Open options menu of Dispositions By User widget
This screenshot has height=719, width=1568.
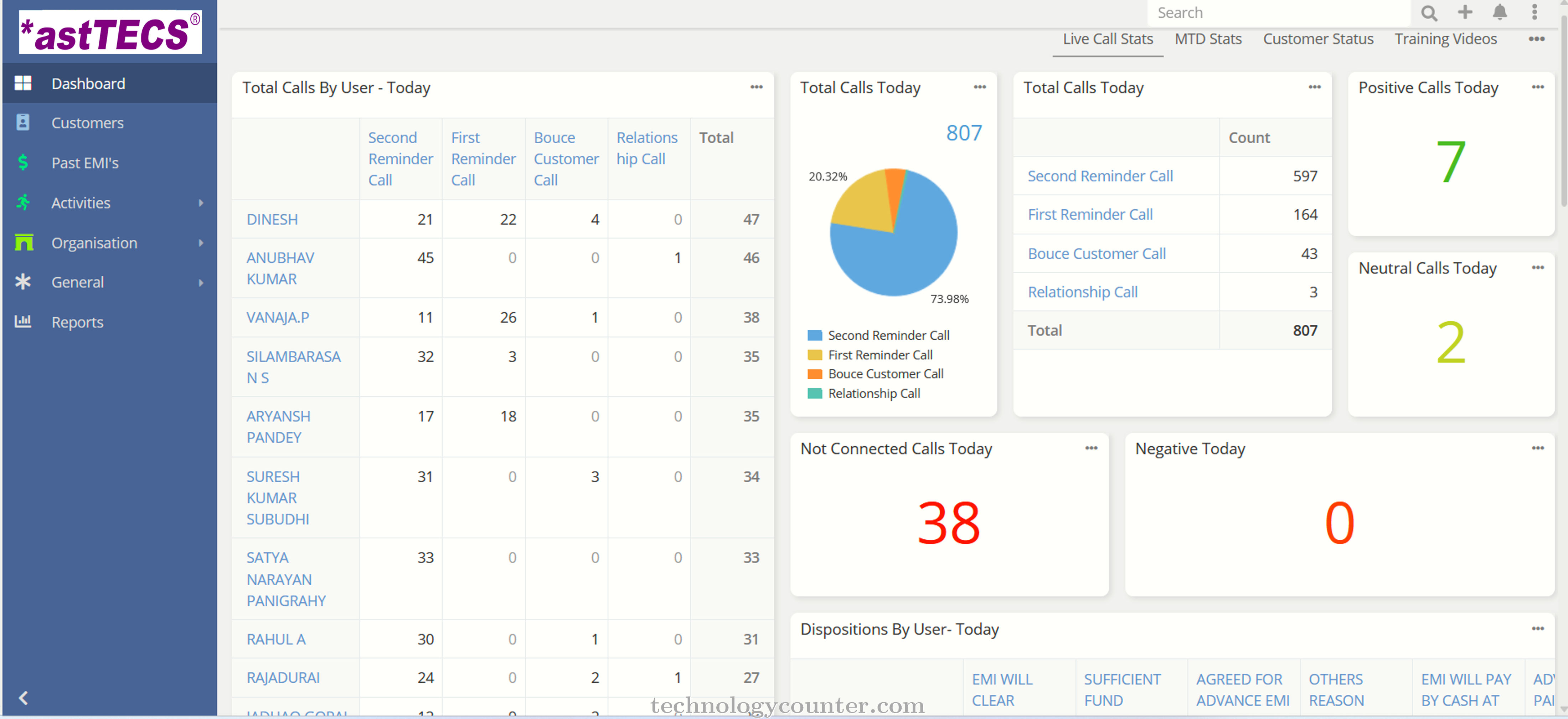point(1538,628)
